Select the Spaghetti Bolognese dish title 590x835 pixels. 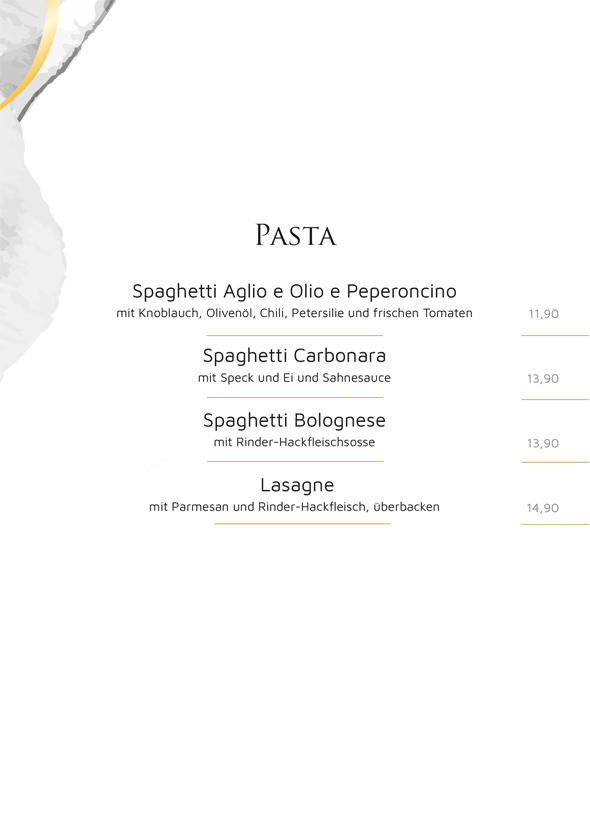click(x=294, y=421)
